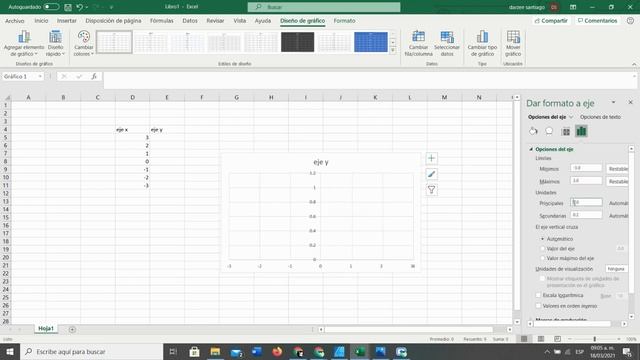Expand Opciones del eje dropdown header
Screen dimensions: 640x360
pos(550,117)
